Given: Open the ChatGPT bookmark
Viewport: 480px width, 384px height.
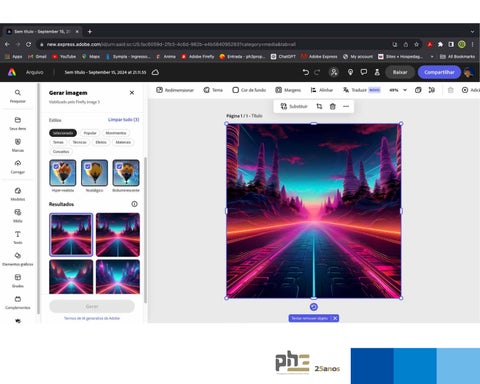Looking at the screenshot, I should 283,57.
